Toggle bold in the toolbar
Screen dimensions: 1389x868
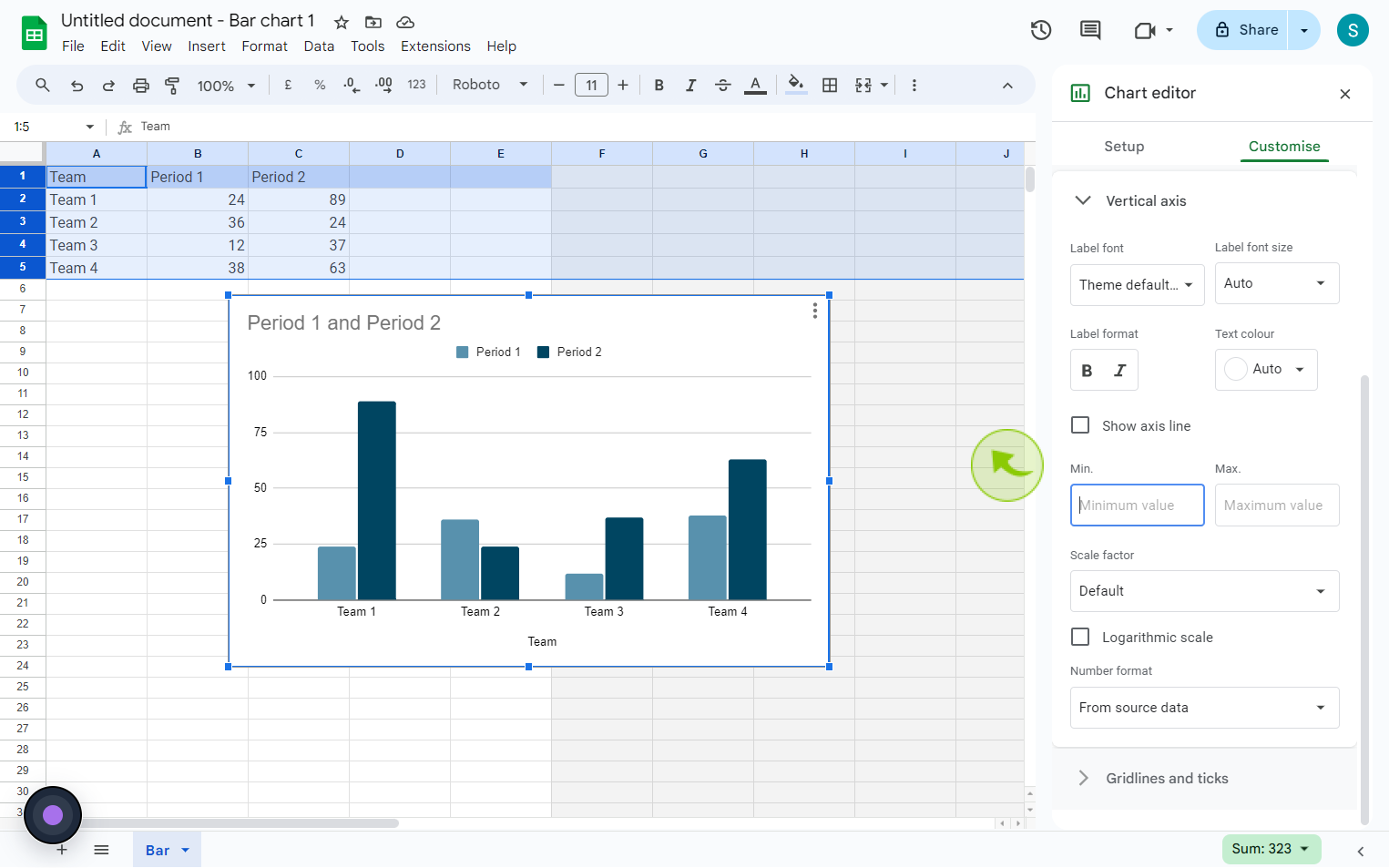(659, 85)
